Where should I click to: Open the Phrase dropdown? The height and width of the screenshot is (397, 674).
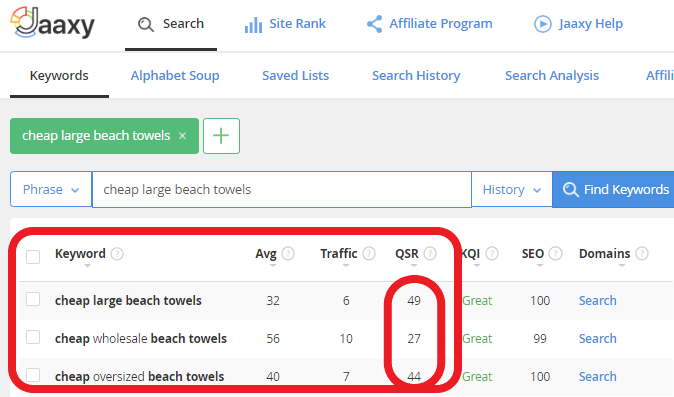pyautogui.click(x=51, y=189)
